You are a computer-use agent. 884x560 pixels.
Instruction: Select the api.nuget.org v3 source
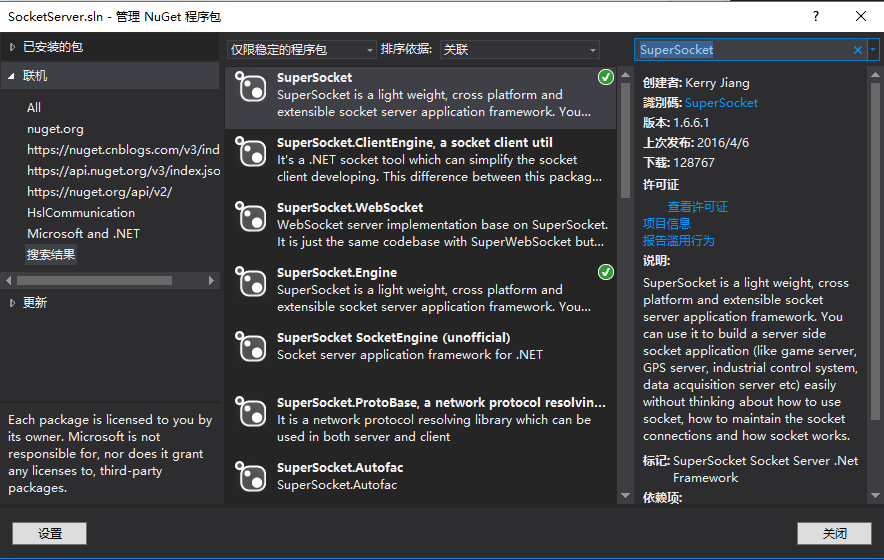tap(123, 171)
